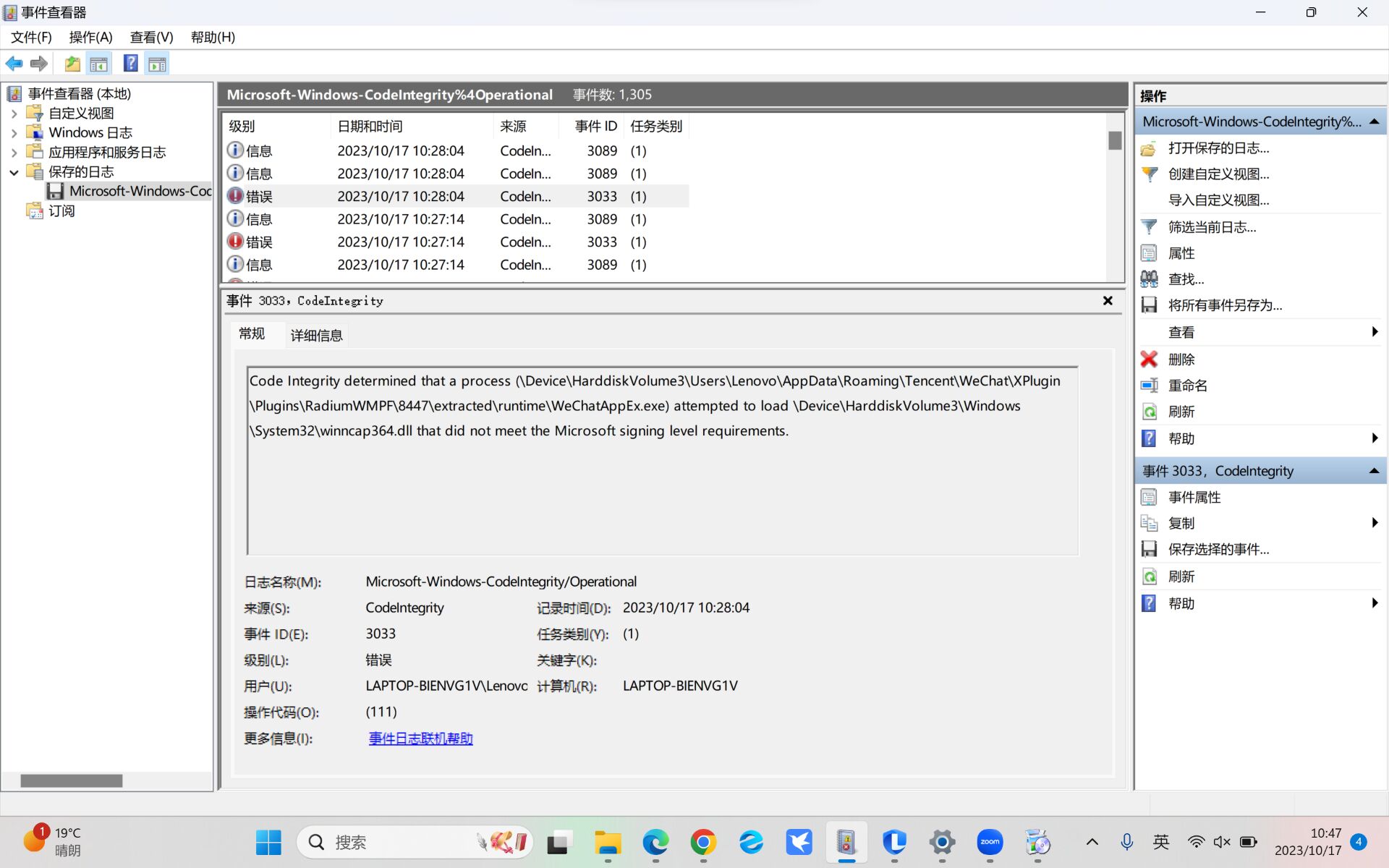Click the up-one-level folder toolbar icon
This screenshot has width=1389, height=868.
click(x=72, y=64)
